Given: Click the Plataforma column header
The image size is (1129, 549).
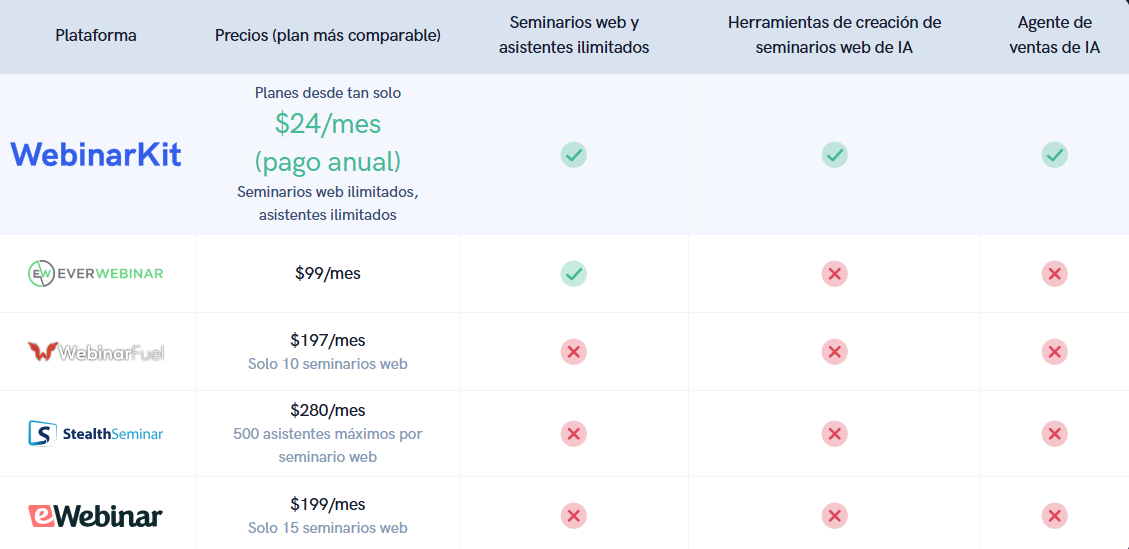Looking at the screenshot, I should click(96, 35).
